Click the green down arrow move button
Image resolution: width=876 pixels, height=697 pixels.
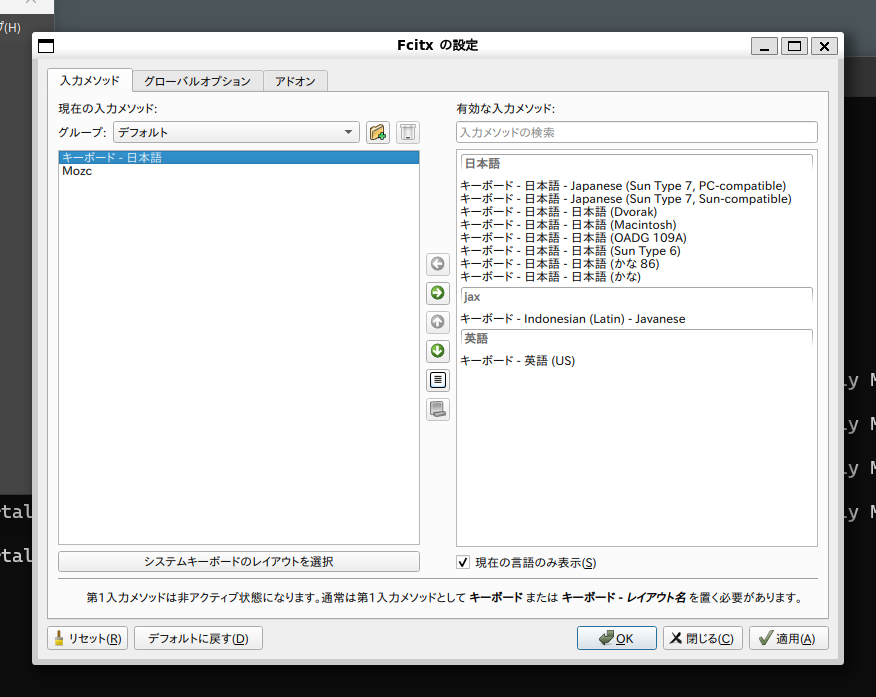coord(437,351)
